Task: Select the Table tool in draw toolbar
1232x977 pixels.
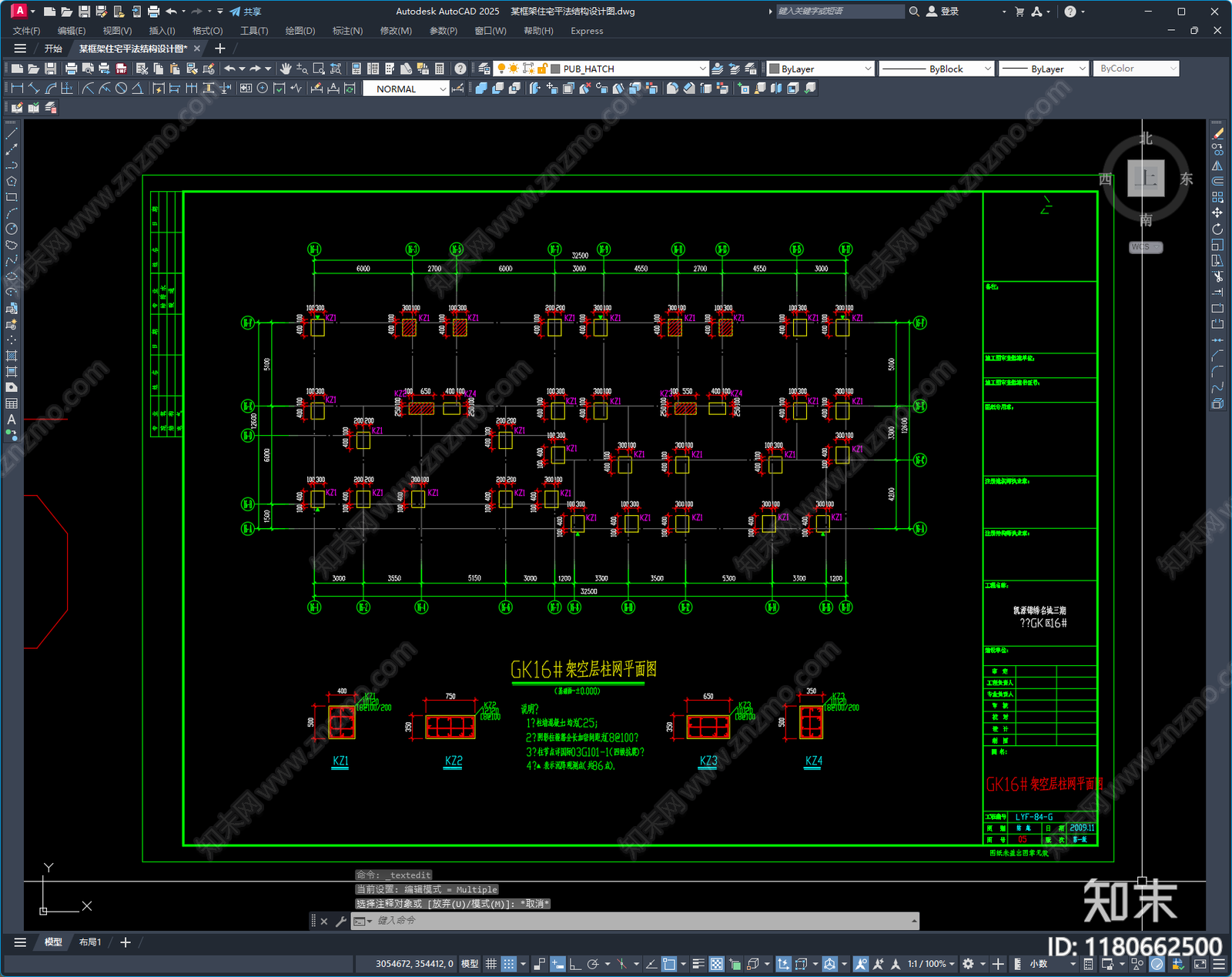Action: (x=12, y=403)
